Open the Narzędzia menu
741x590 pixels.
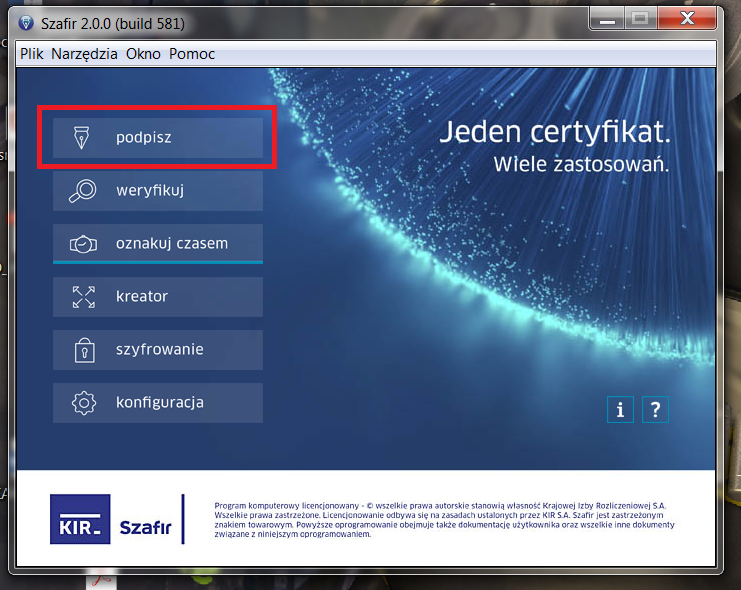pyautogui.click(x=84, y=54)
